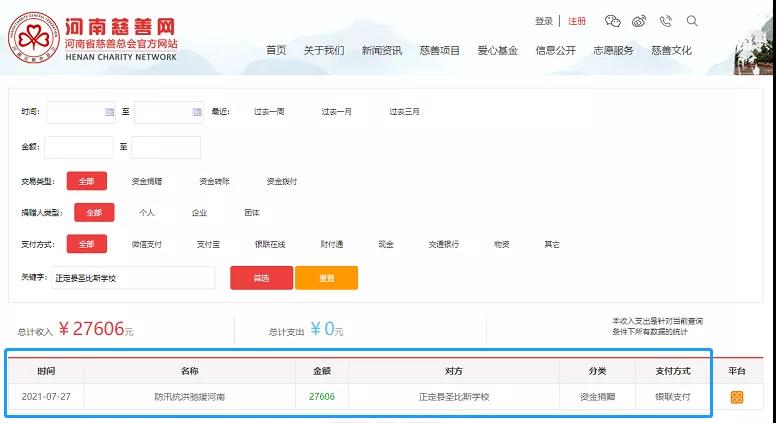Click the minimum amount input field
This screenshot has height=423, width=776.
click(79, 147)
